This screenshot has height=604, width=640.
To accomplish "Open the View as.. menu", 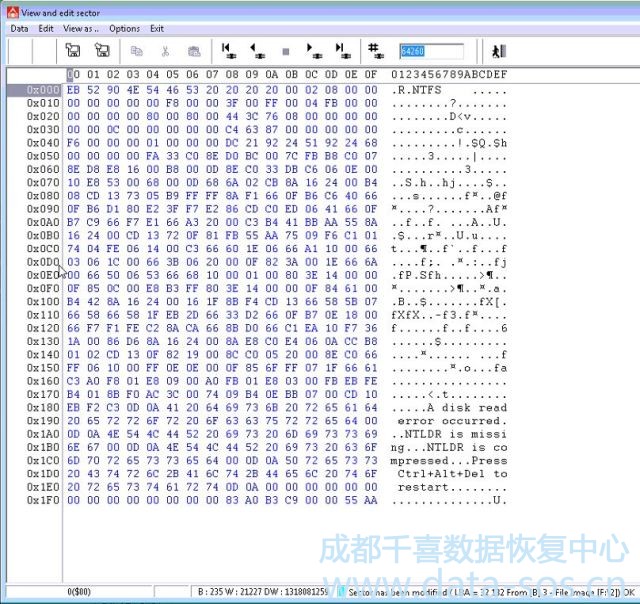I will tap(81, 29).
